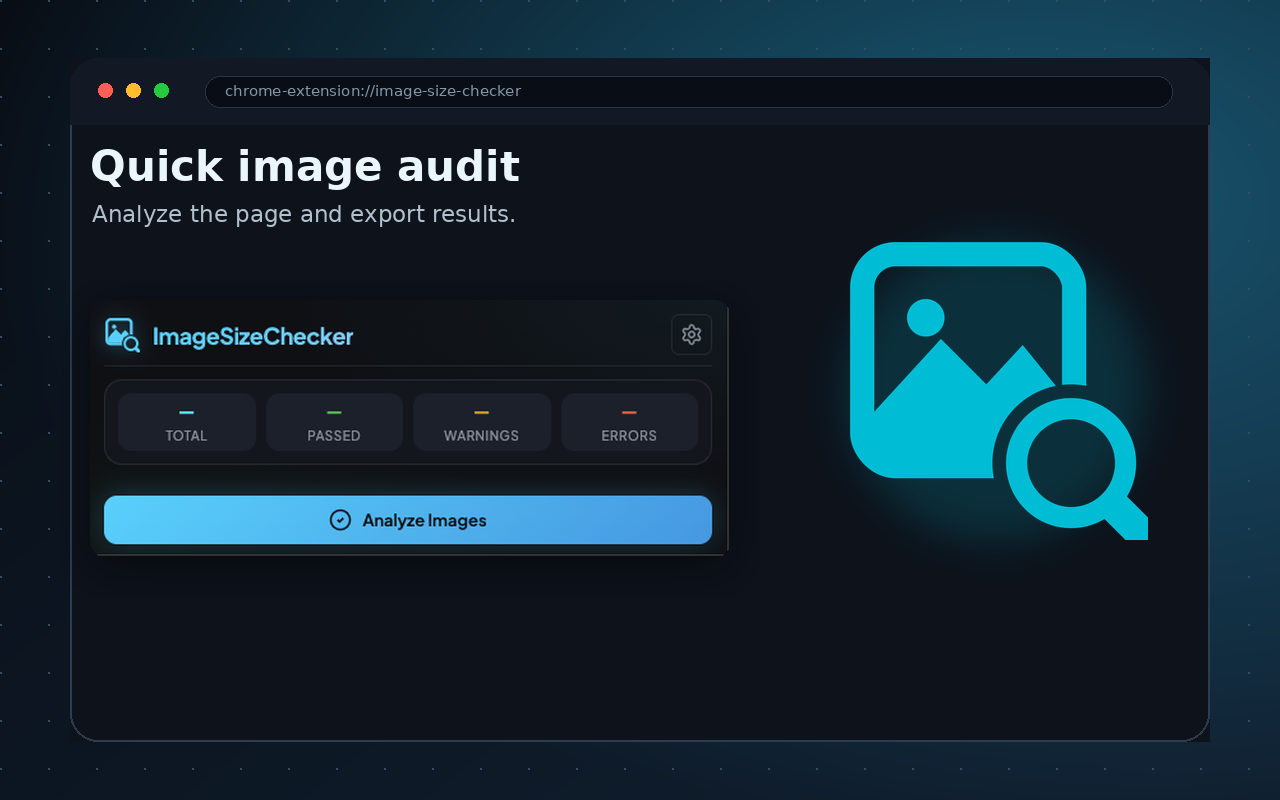Click the red close window dot

click(105, 91)
